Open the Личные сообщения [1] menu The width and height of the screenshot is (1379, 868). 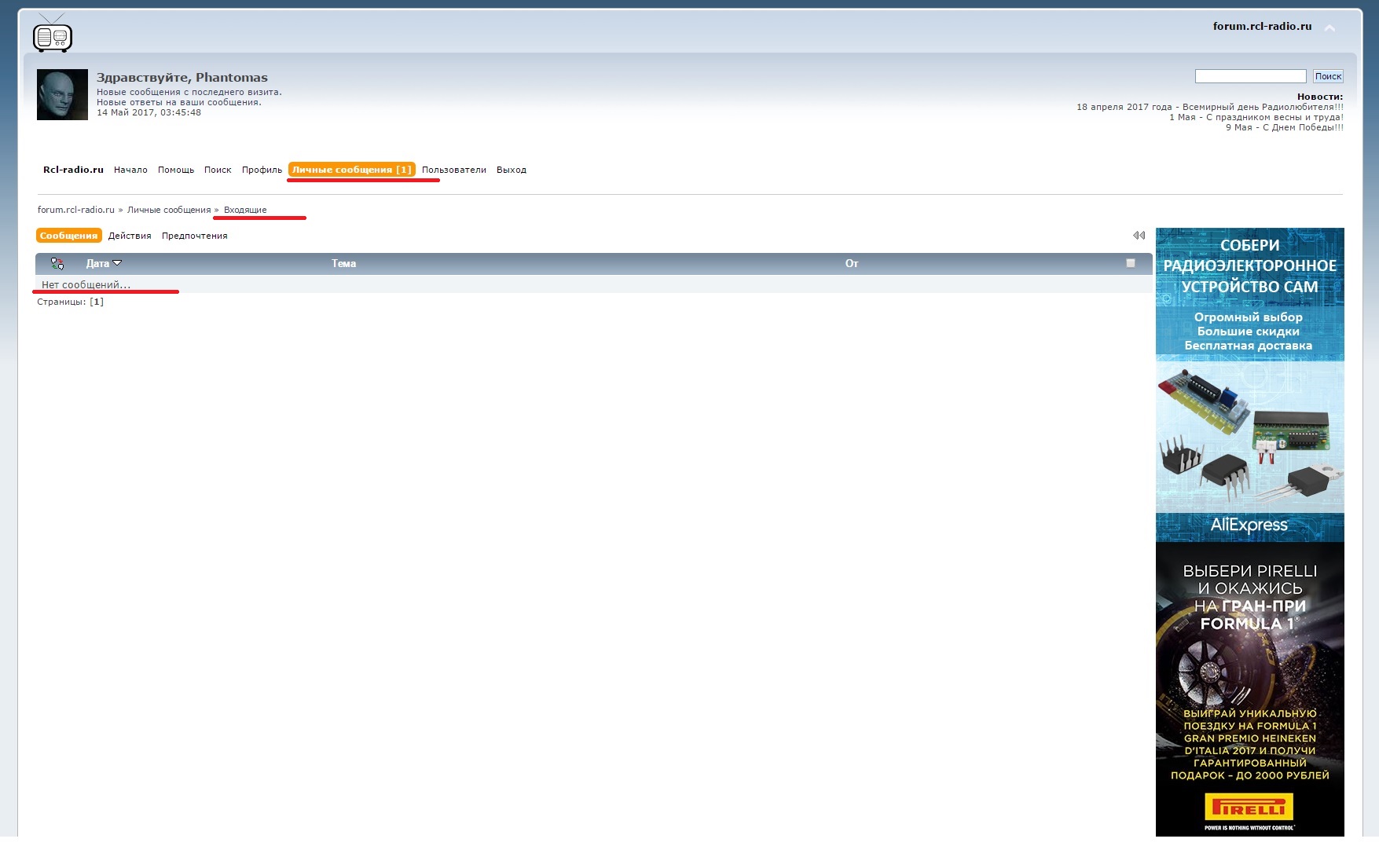coord(351,170)
